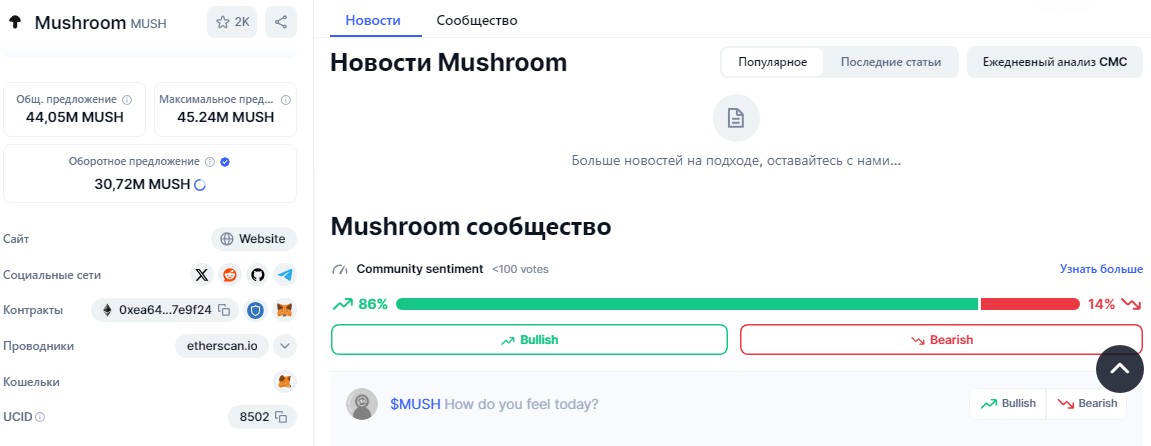
Task: Click the Узнать больше link
Action: (1101, 269)
